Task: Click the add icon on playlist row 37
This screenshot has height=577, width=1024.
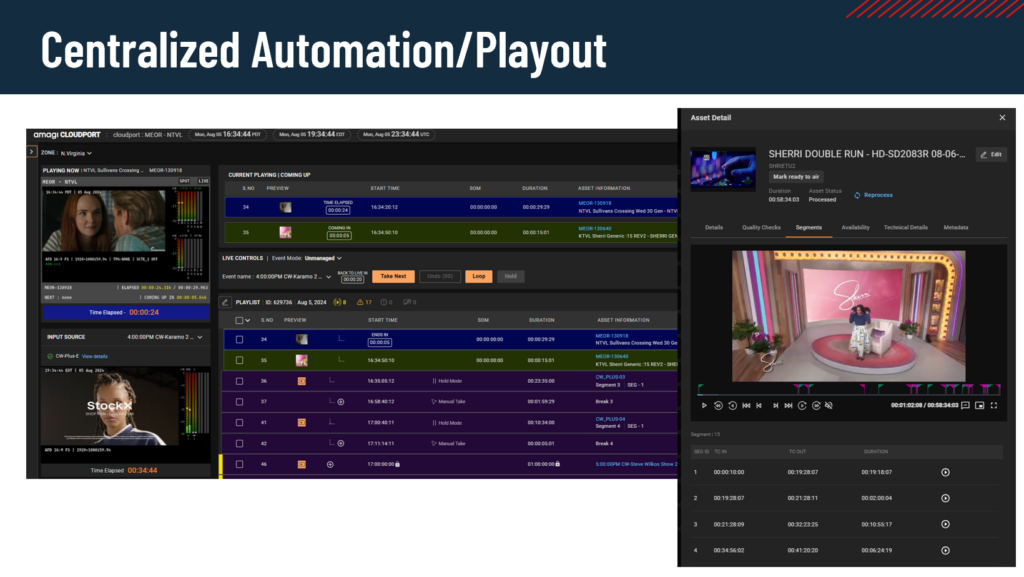Action: (340, 402)
